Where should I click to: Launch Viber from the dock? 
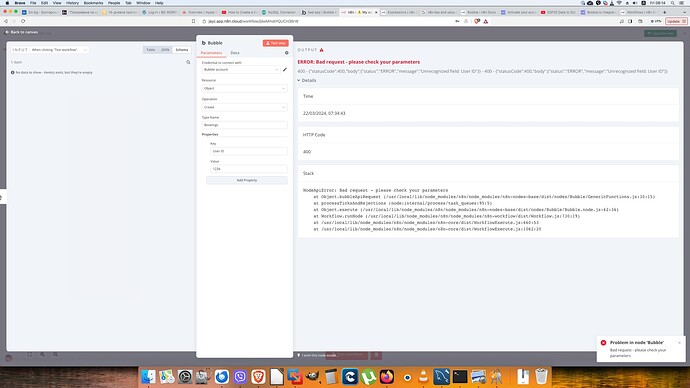[240, 377]
